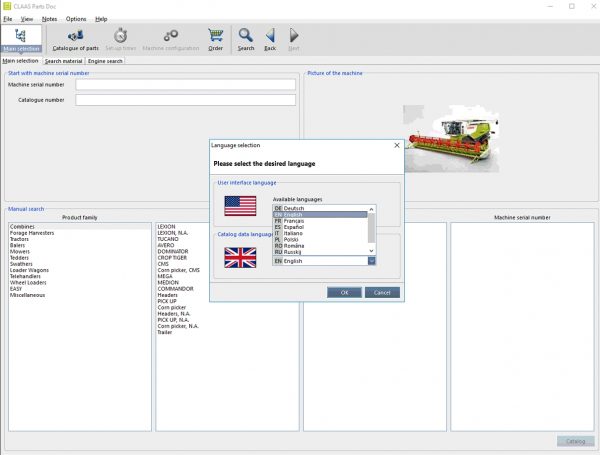The width and height of the screenshot is (600, 455).
Task: Select DOMINATOR in the model list
Action: point(173,251)
